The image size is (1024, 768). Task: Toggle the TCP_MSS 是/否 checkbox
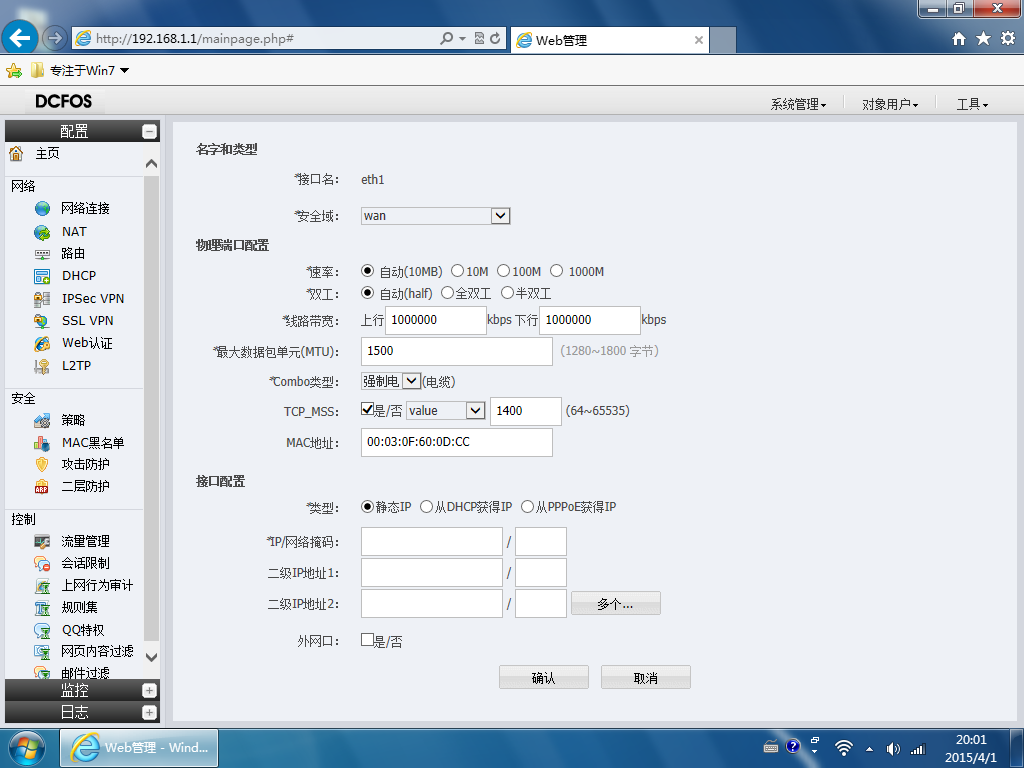click(367, 409)
